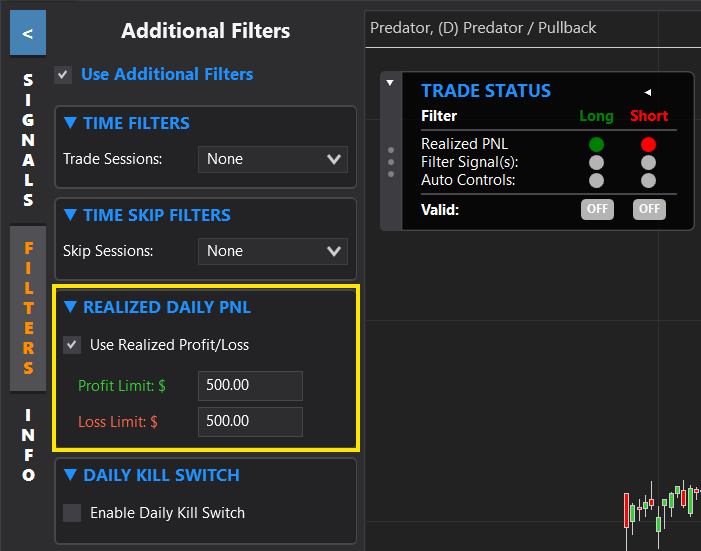
Task: Open the Skip Sessions dropdown
Action: [272, 251]
